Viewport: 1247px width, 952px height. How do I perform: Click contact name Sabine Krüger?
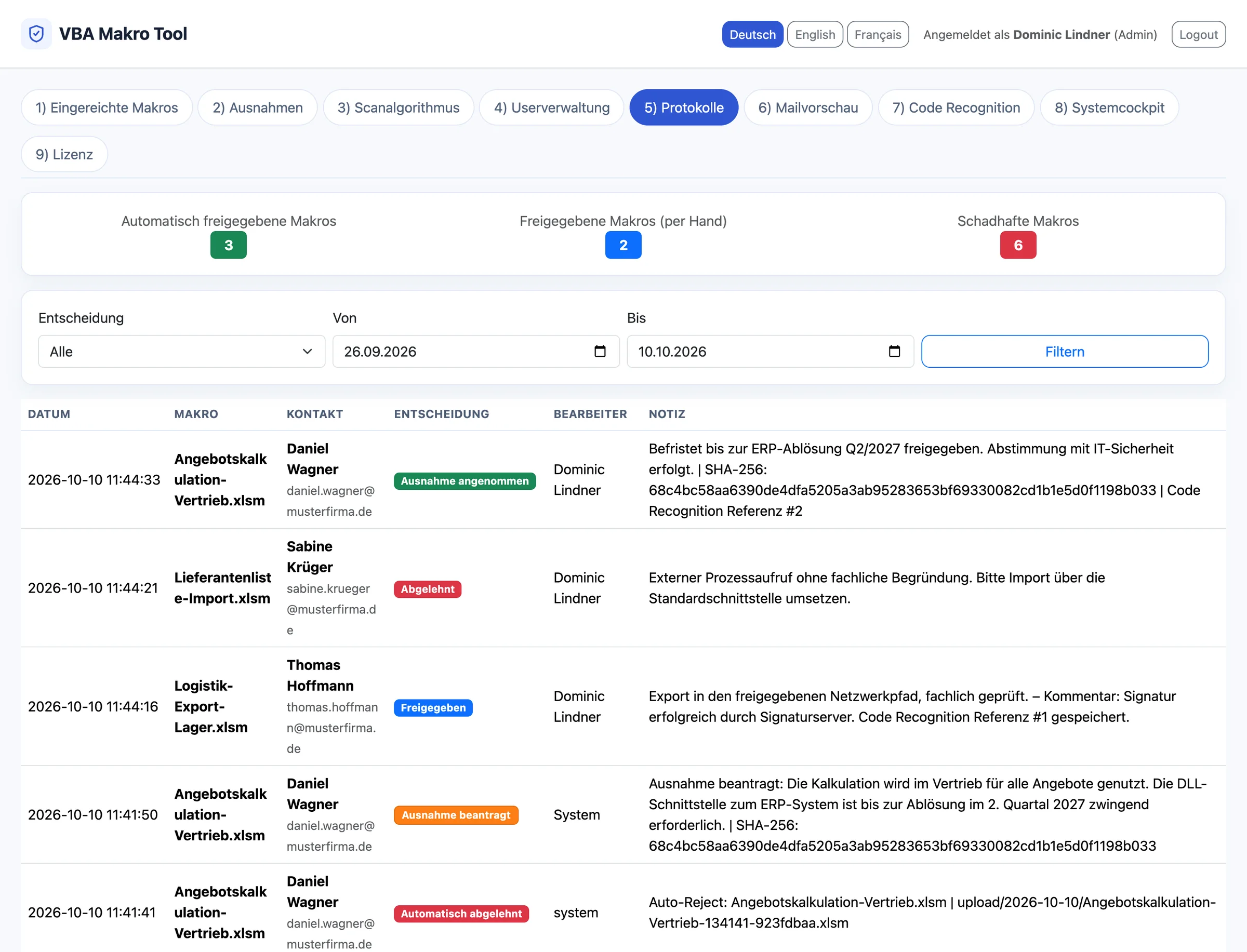point(310,557)
